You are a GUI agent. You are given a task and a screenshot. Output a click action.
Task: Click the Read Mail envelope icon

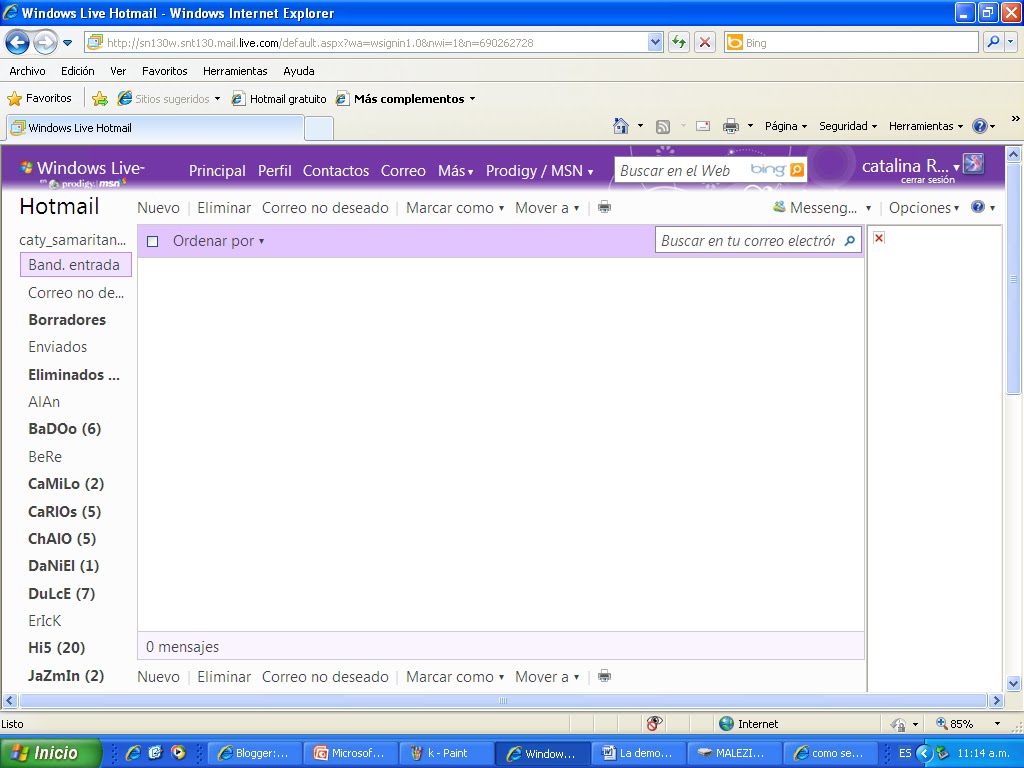pyautogui.click(x=703, y=126)
